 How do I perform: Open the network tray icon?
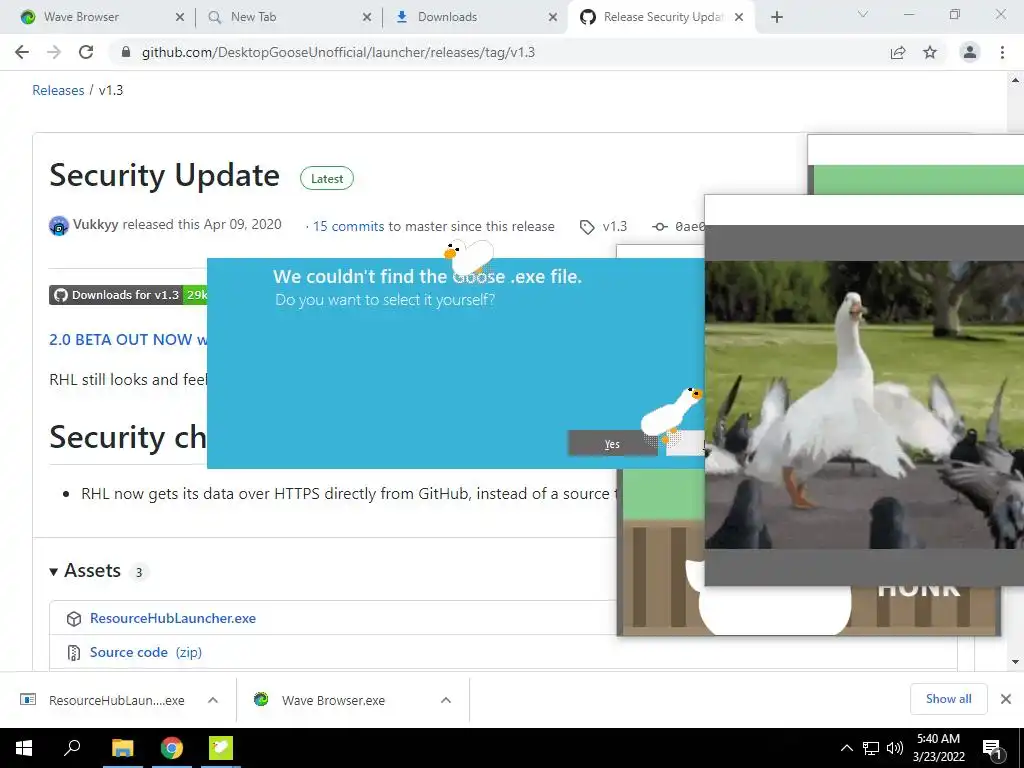pyautogui.click(x=871, y=748)
